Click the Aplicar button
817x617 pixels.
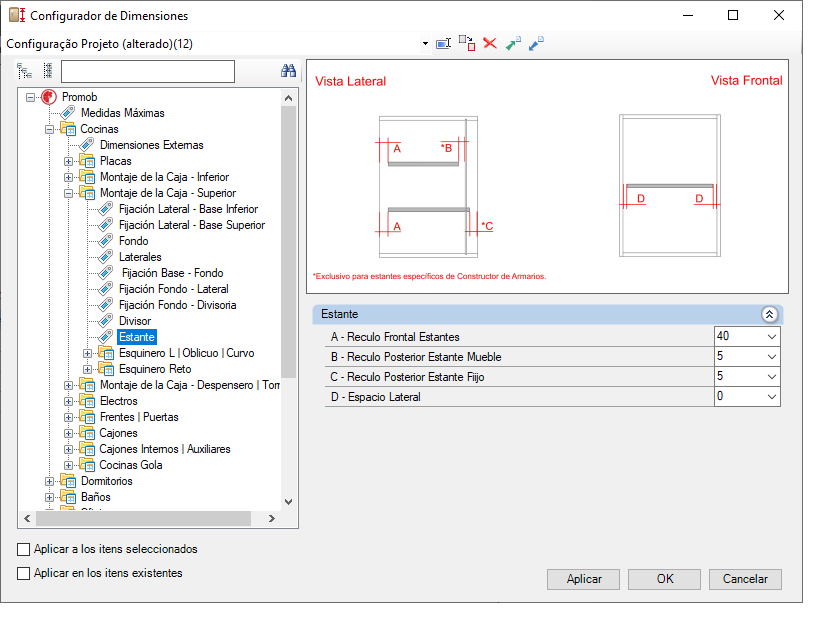point(584,579)
